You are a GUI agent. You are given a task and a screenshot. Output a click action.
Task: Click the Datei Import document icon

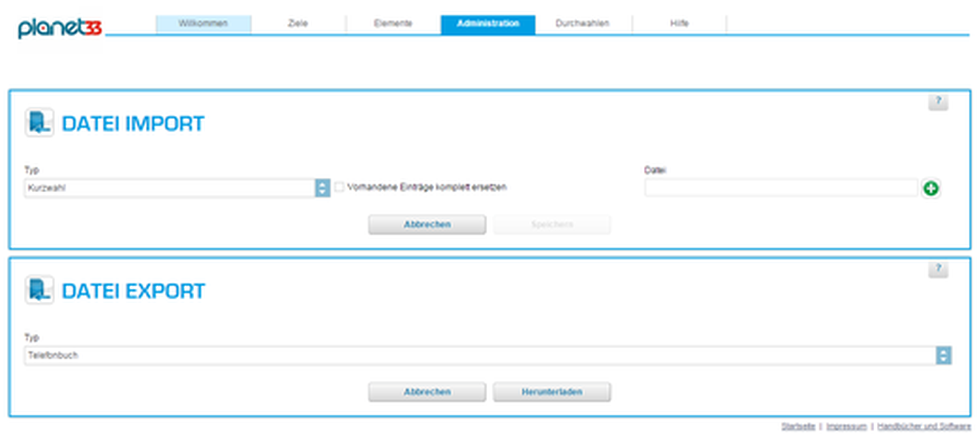(x=40, y=122)
